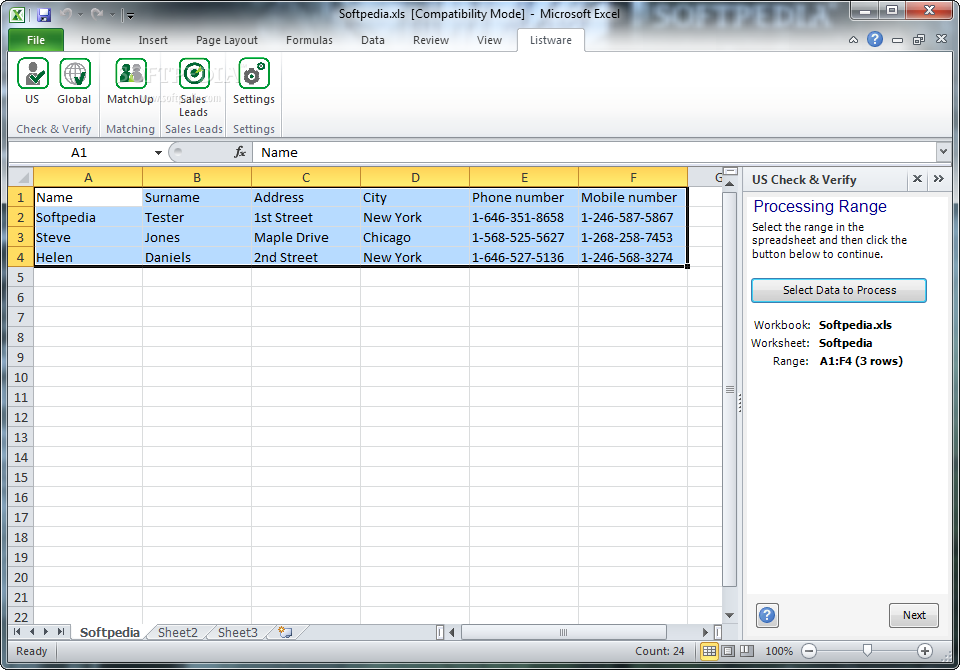Screen dimensions: 960x670
Task: Open the US Check & Verify tool
Action: click(32, 82)
